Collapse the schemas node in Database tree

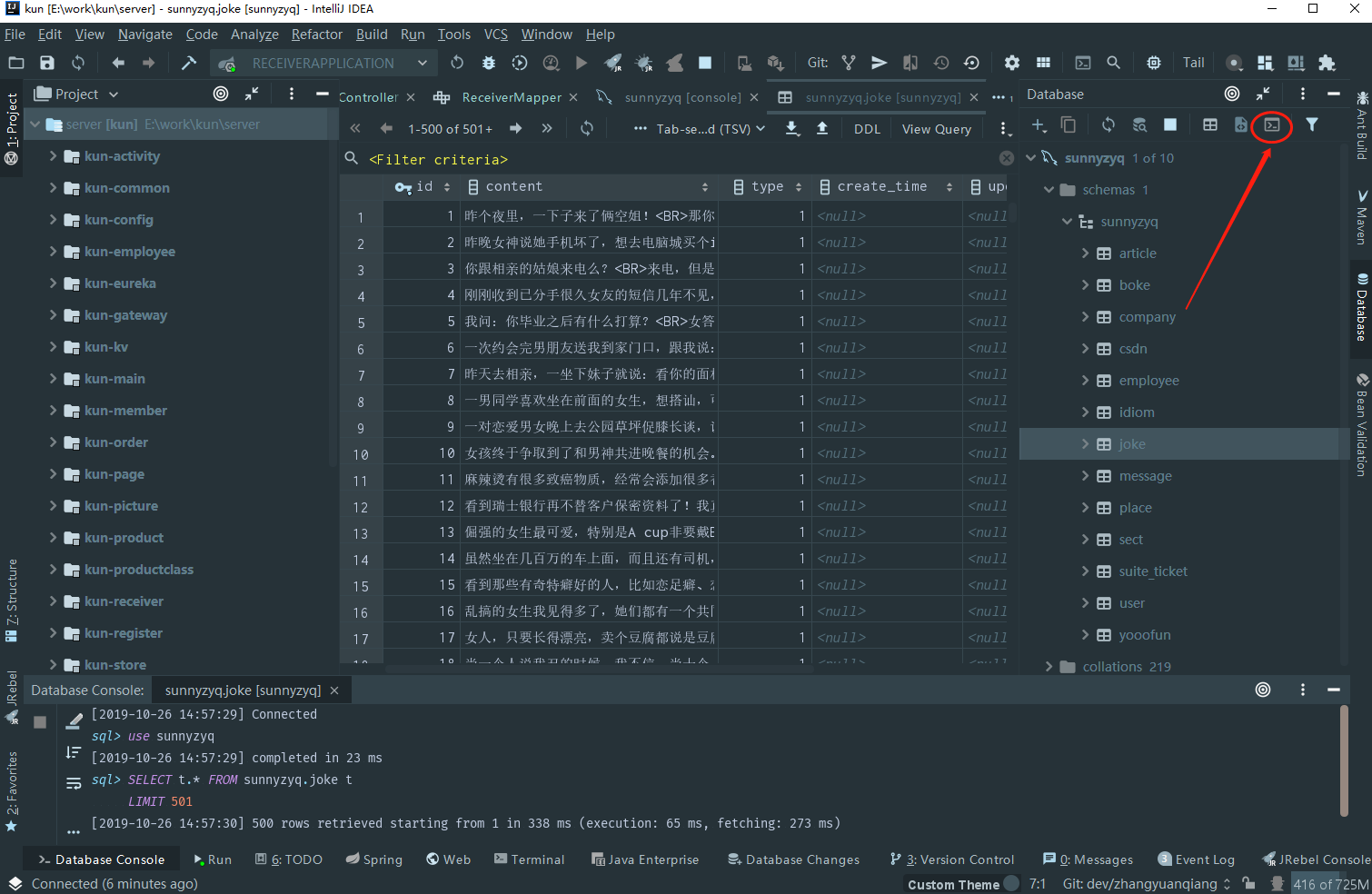1049,190
